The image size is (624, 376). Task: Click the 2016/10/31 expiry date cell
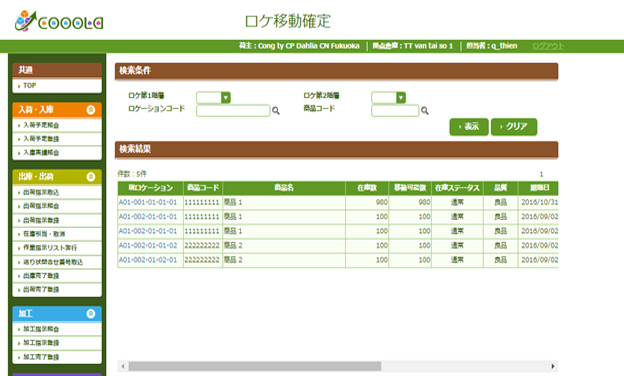539,202
